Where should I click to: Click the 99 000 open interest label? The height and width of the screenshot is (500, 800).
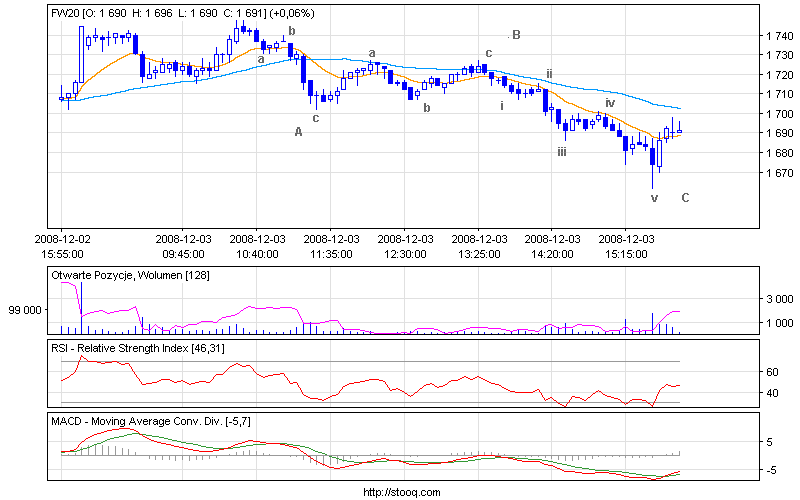(x=25, y=310)
